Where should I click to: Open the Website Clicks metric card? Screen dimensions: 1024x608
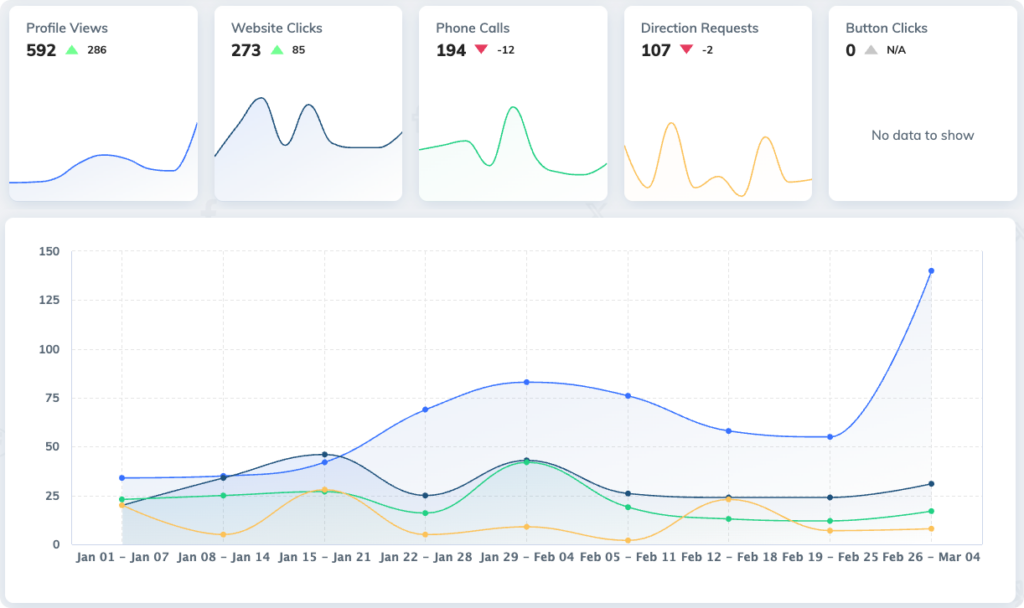[x=307, y=100]
